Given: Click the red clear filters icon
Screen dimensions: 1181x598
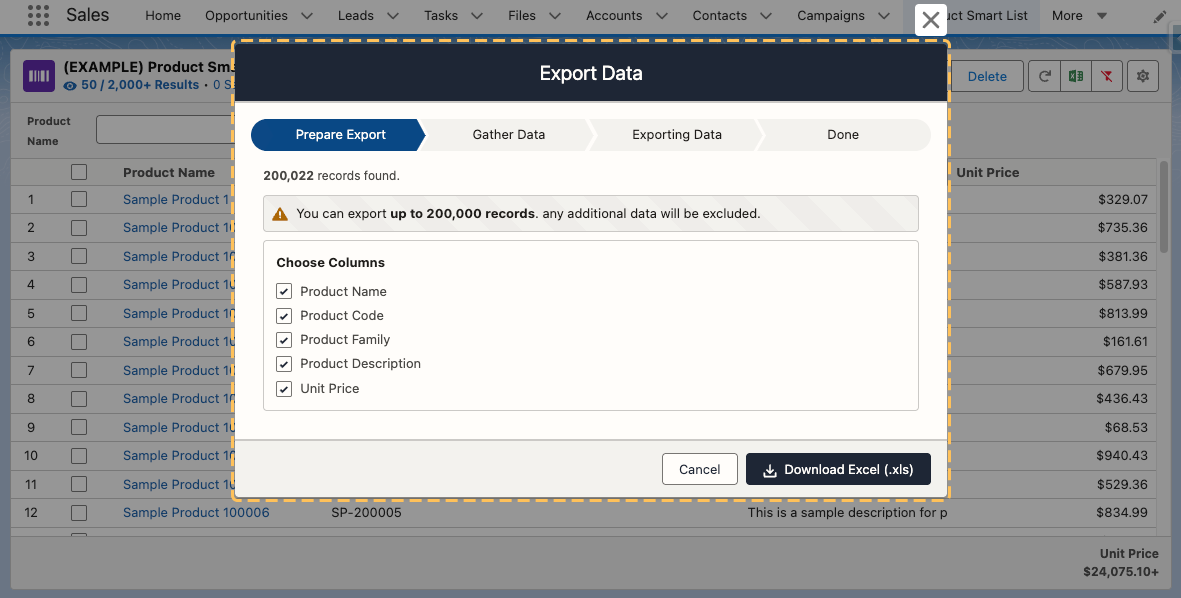Looking at the screenshot, I should tap(1106, 76).
